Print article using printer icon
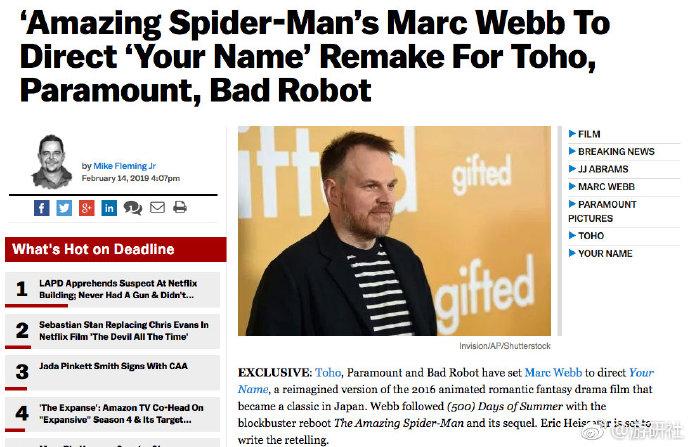690x447 pixels. pyautogui.click(x=180, y=207)
